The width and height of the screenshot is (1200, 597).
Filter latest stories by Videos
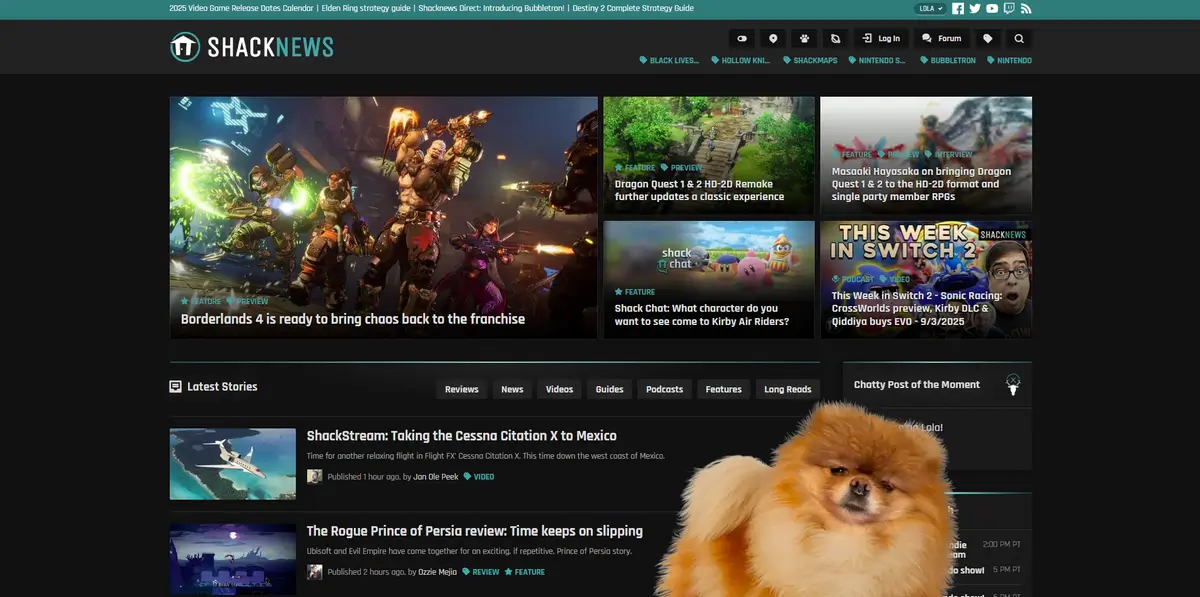(560, 389)
